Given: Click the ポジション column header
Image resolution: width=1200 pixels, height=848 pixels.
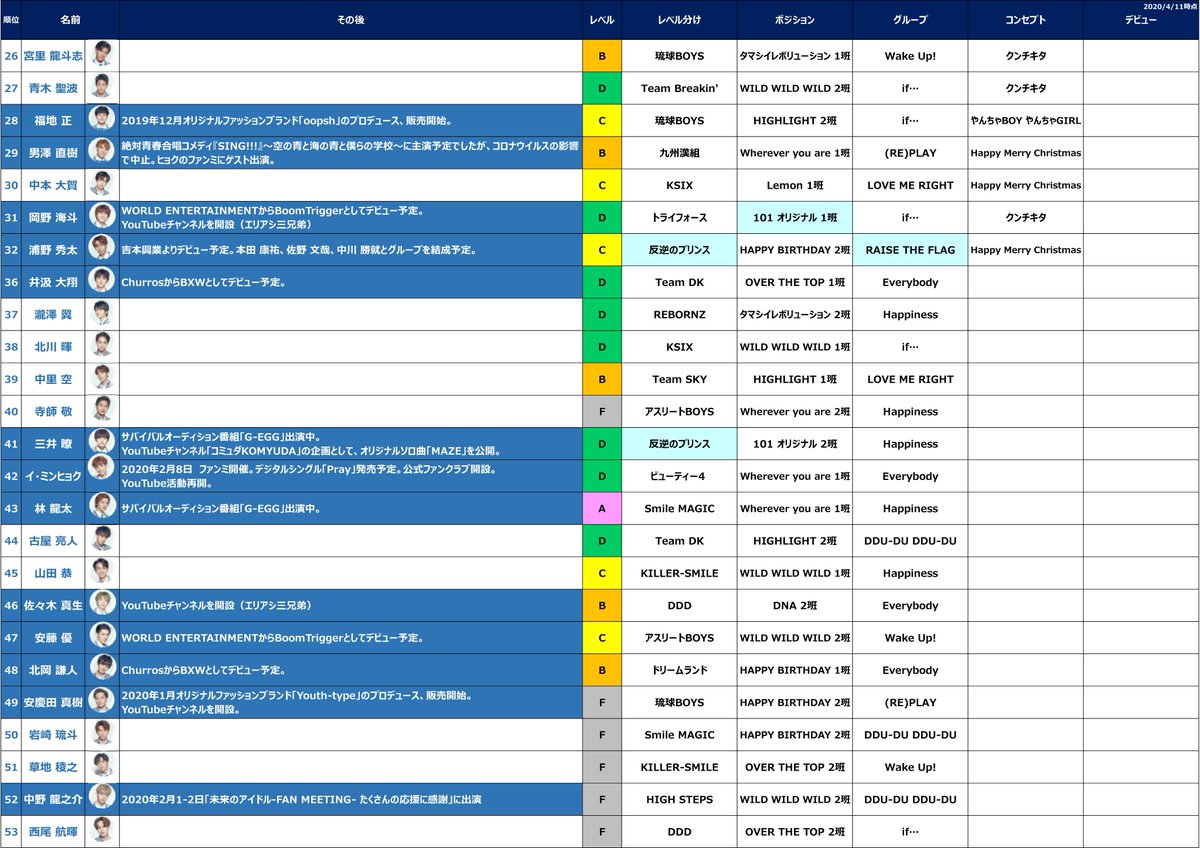Looking at the screenshot, I should point(795,20).
